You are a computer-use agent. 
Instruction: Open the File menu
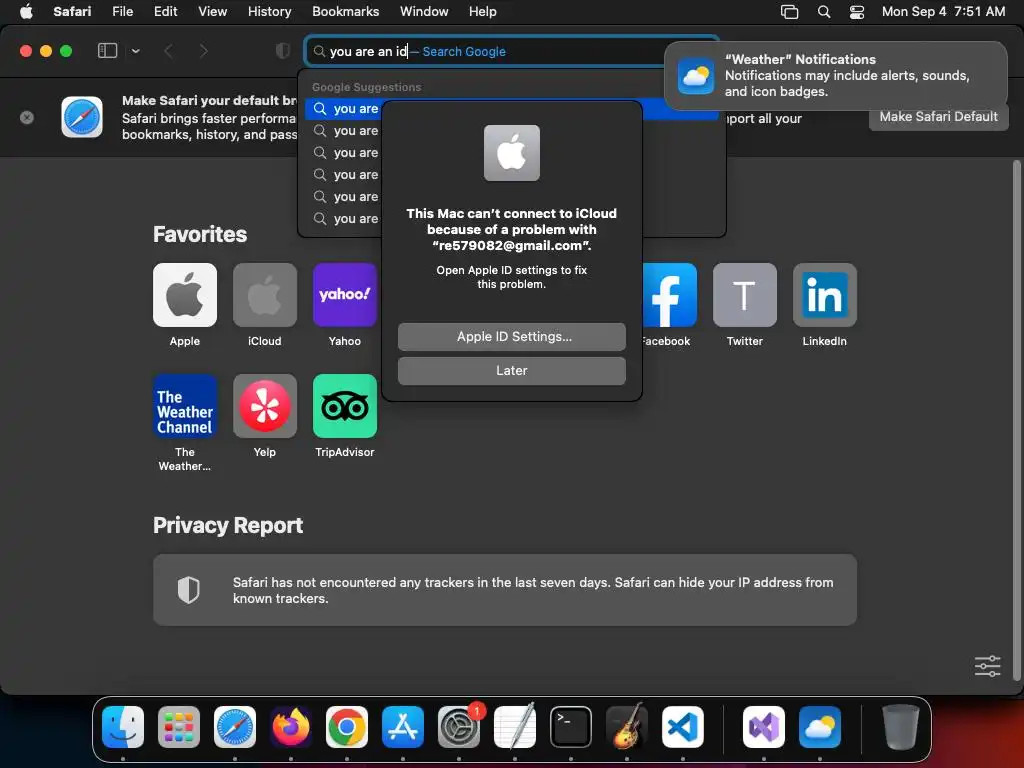click(x=122, y=12)
